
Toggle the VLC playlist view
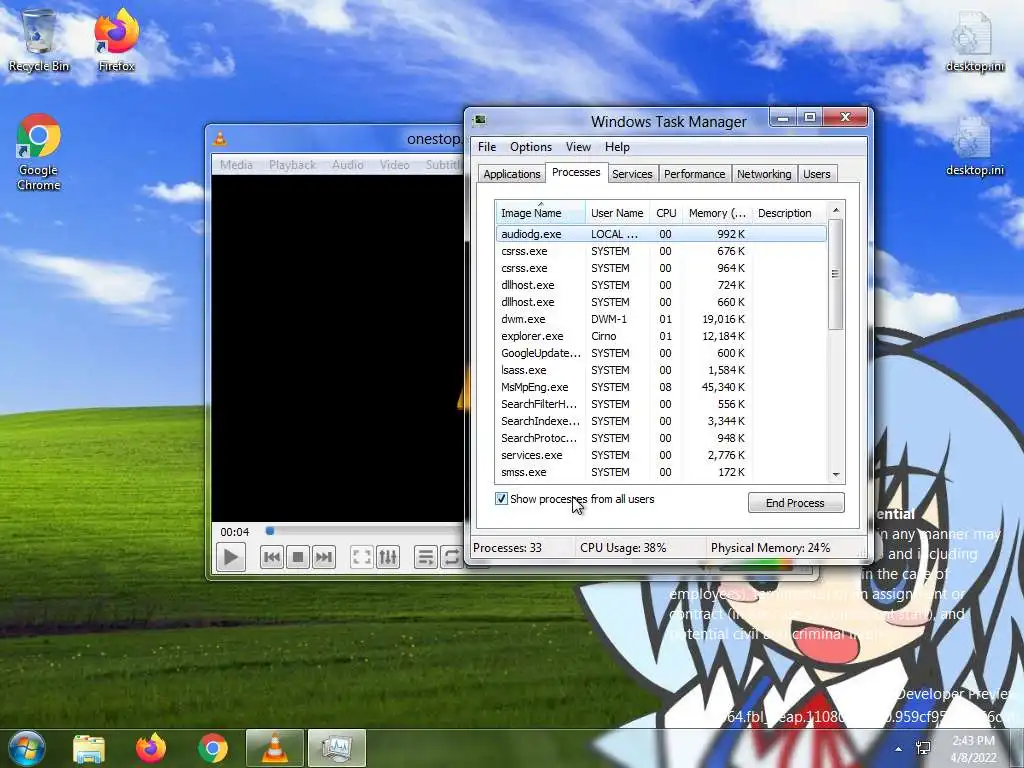[x=426, y=557]
